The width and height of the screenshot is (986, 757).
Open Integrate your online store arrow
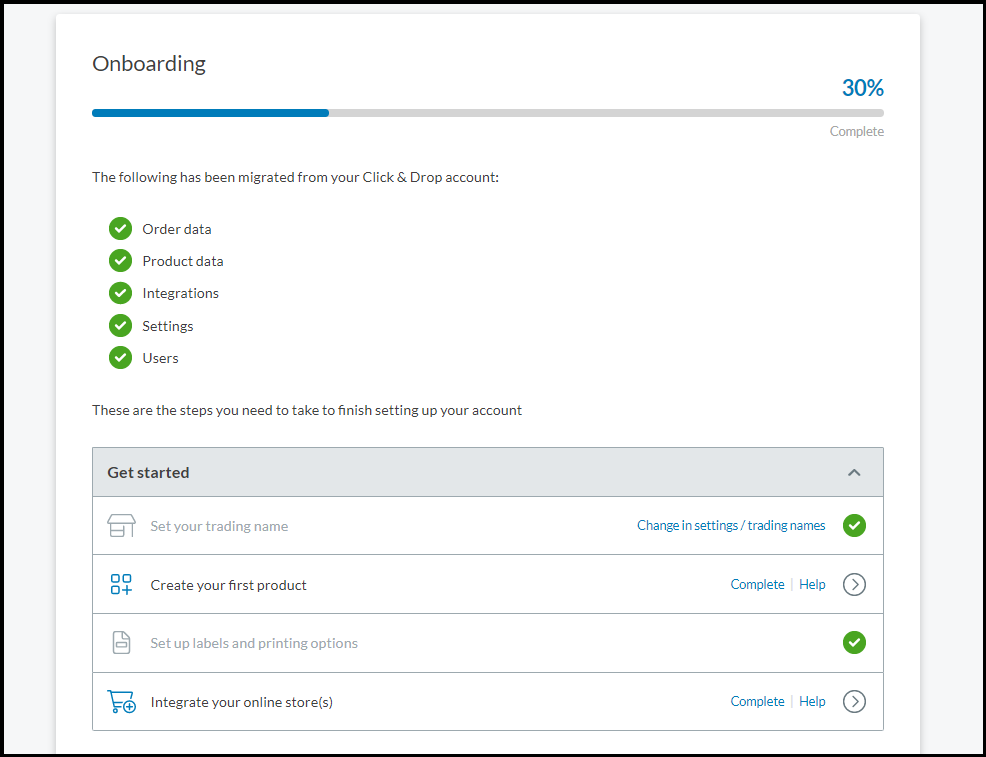coord(854,701)
